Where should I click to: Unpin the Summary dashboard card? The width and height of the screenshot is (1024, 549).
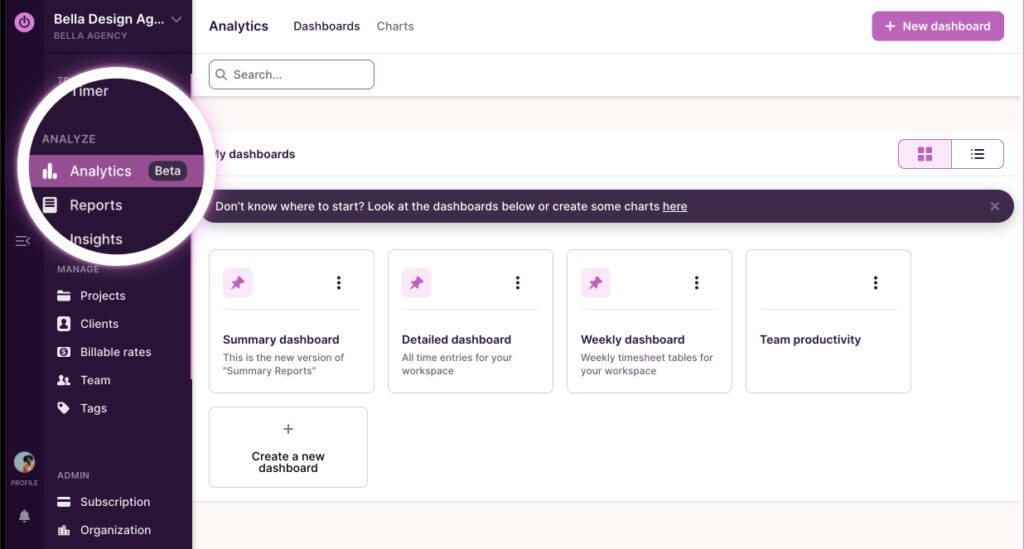tap(238, 283)
